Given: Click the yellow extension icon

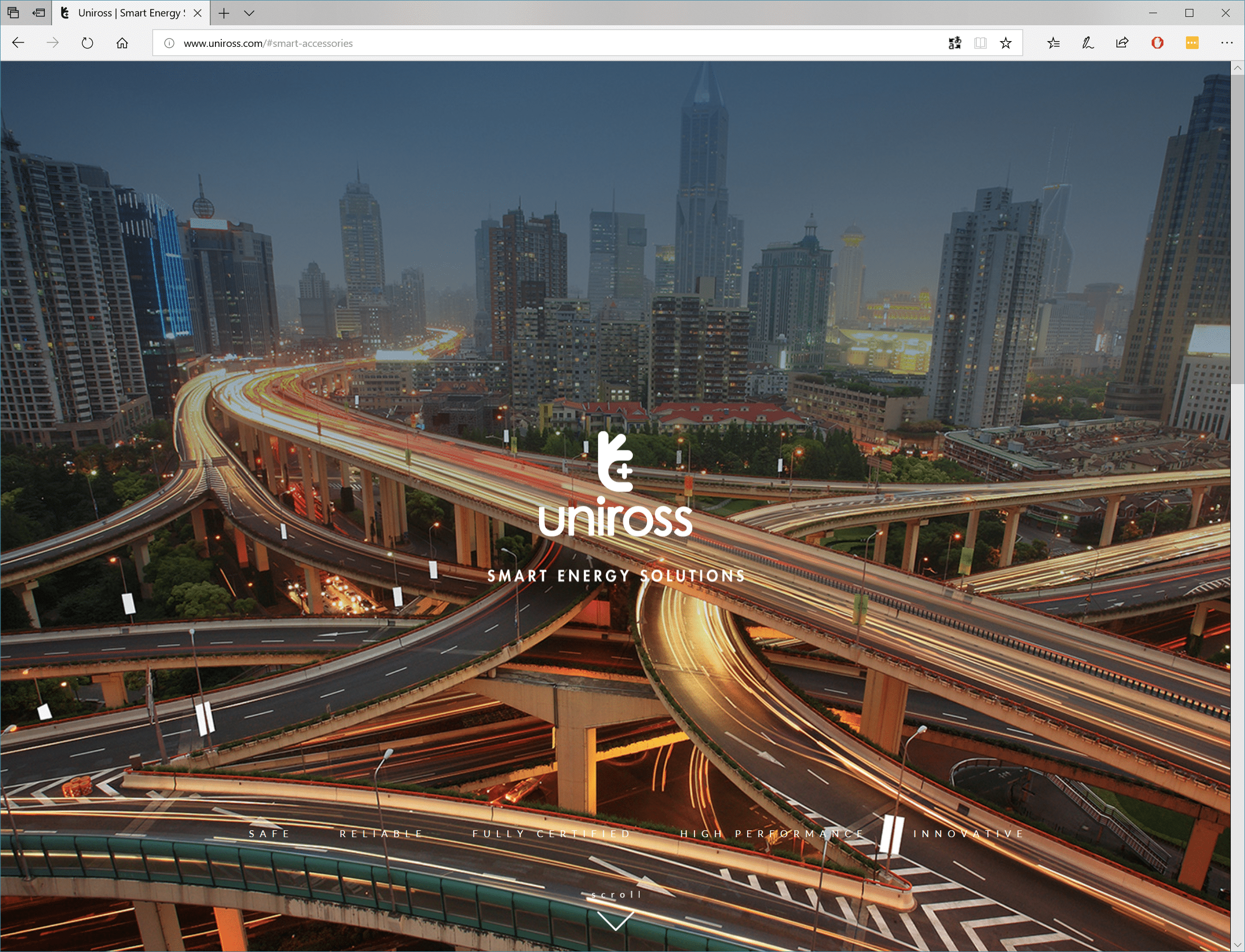Looking at the screenshot, I should [x=1192, y=43].
